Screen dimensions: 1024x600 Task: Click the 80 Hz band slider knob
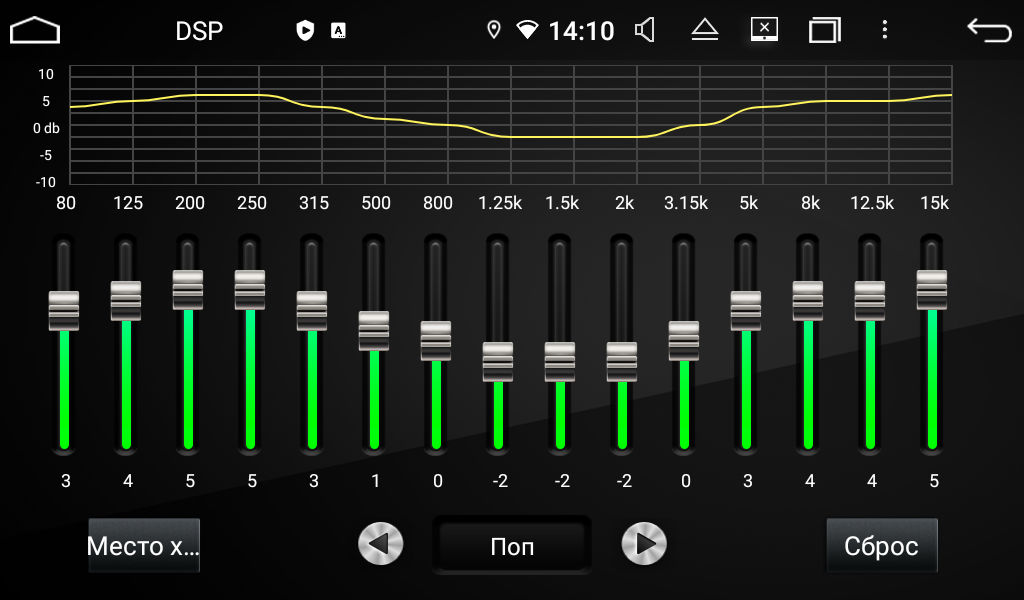[64, 311]
